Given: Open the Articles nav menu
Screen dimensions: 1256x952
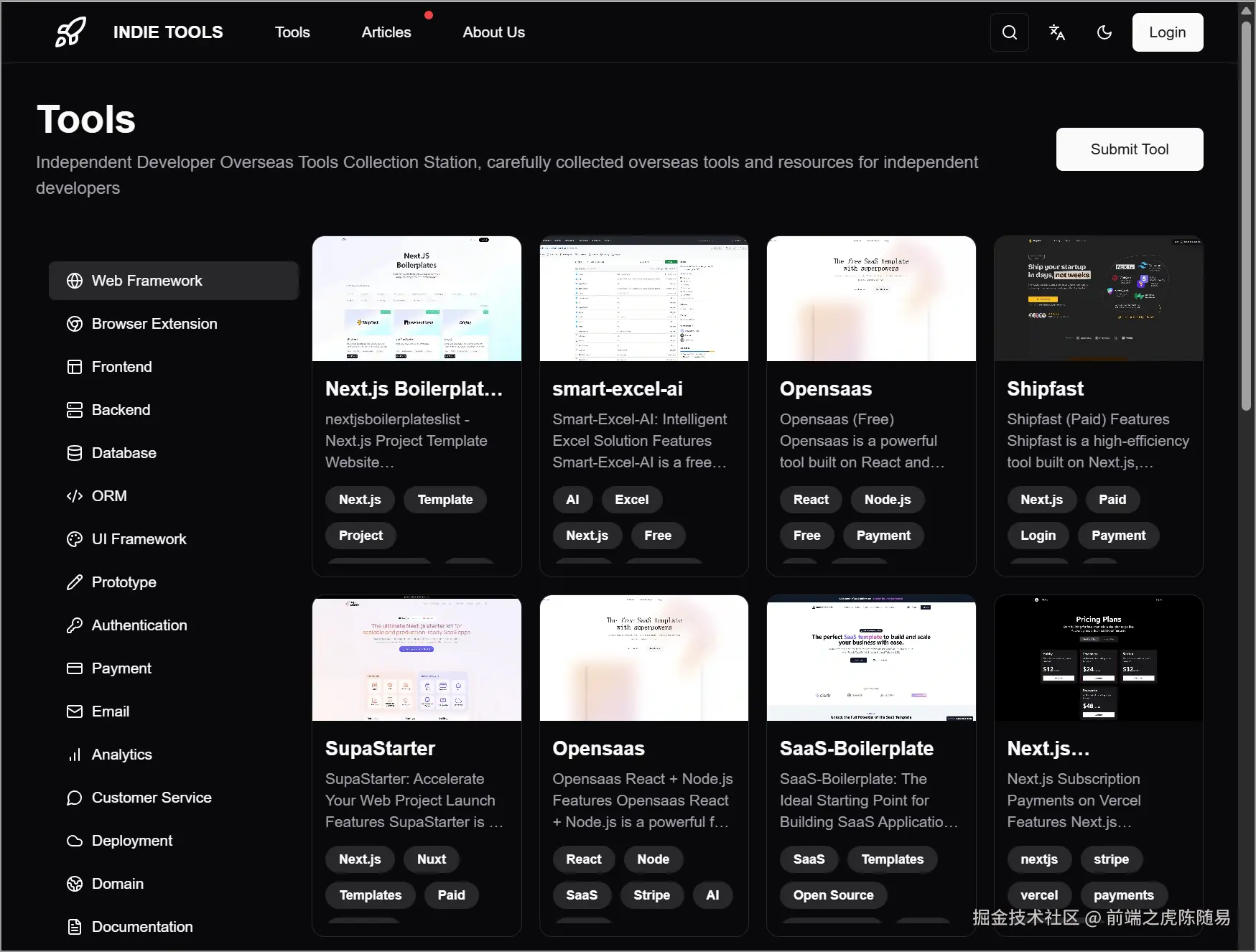Looking at the screenshot, I should (x=386, y=32).
